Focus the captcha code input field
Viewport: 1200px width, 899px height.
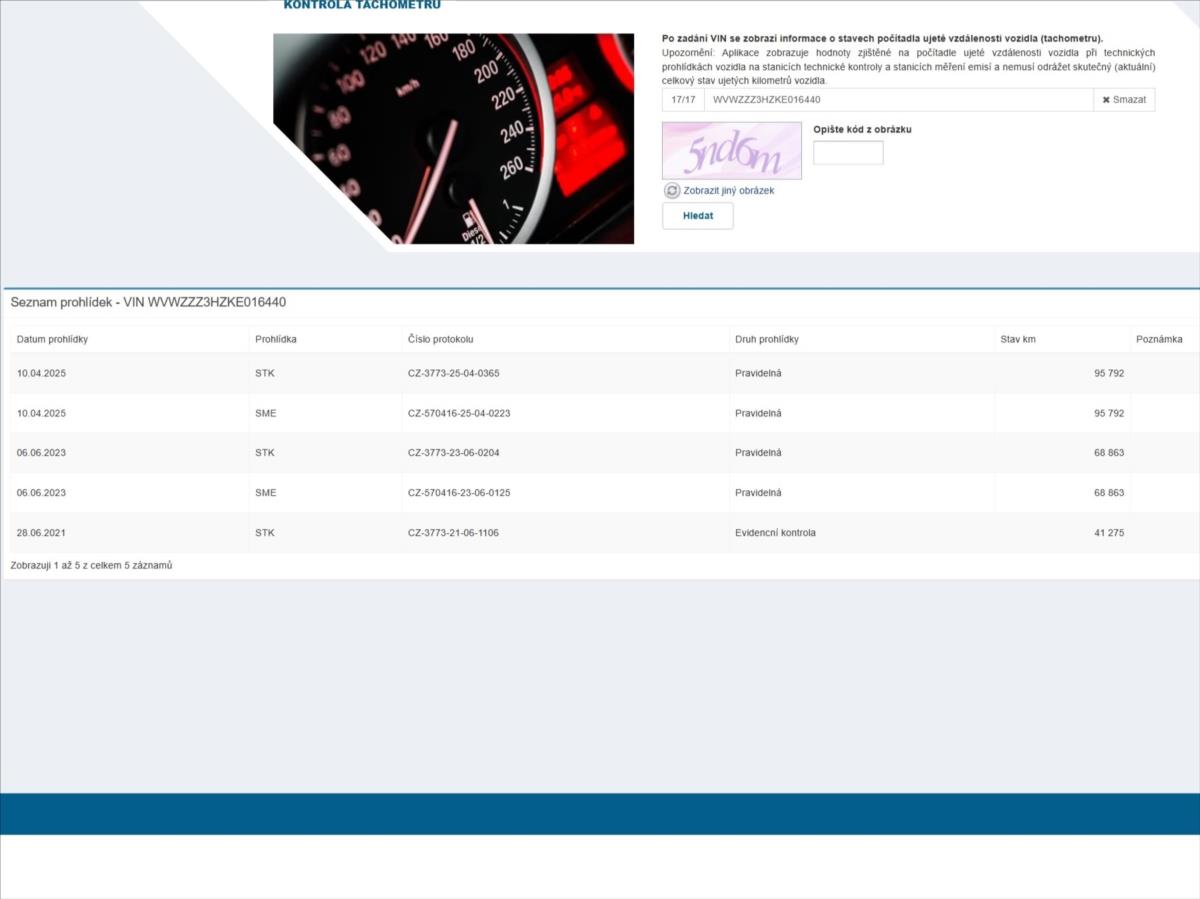848,153
